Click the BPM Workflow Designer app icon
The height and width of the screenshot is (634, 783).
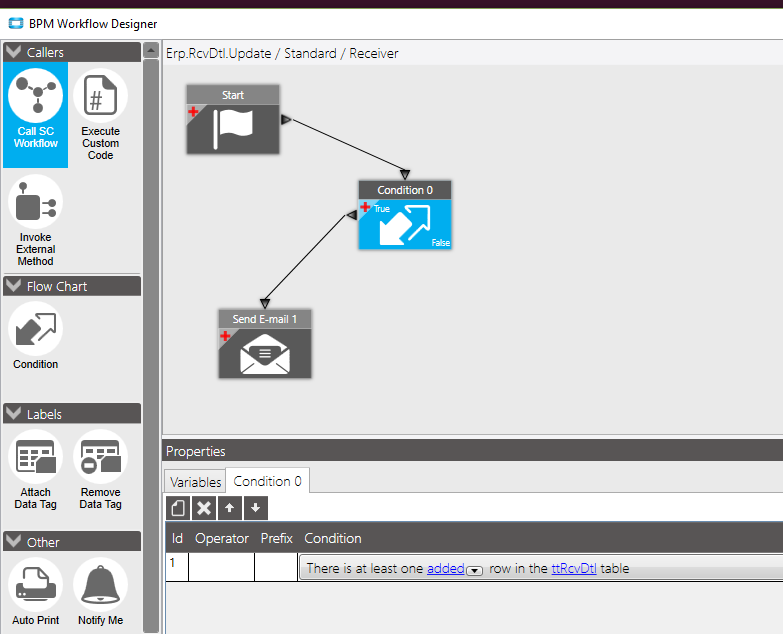(16, 23)
